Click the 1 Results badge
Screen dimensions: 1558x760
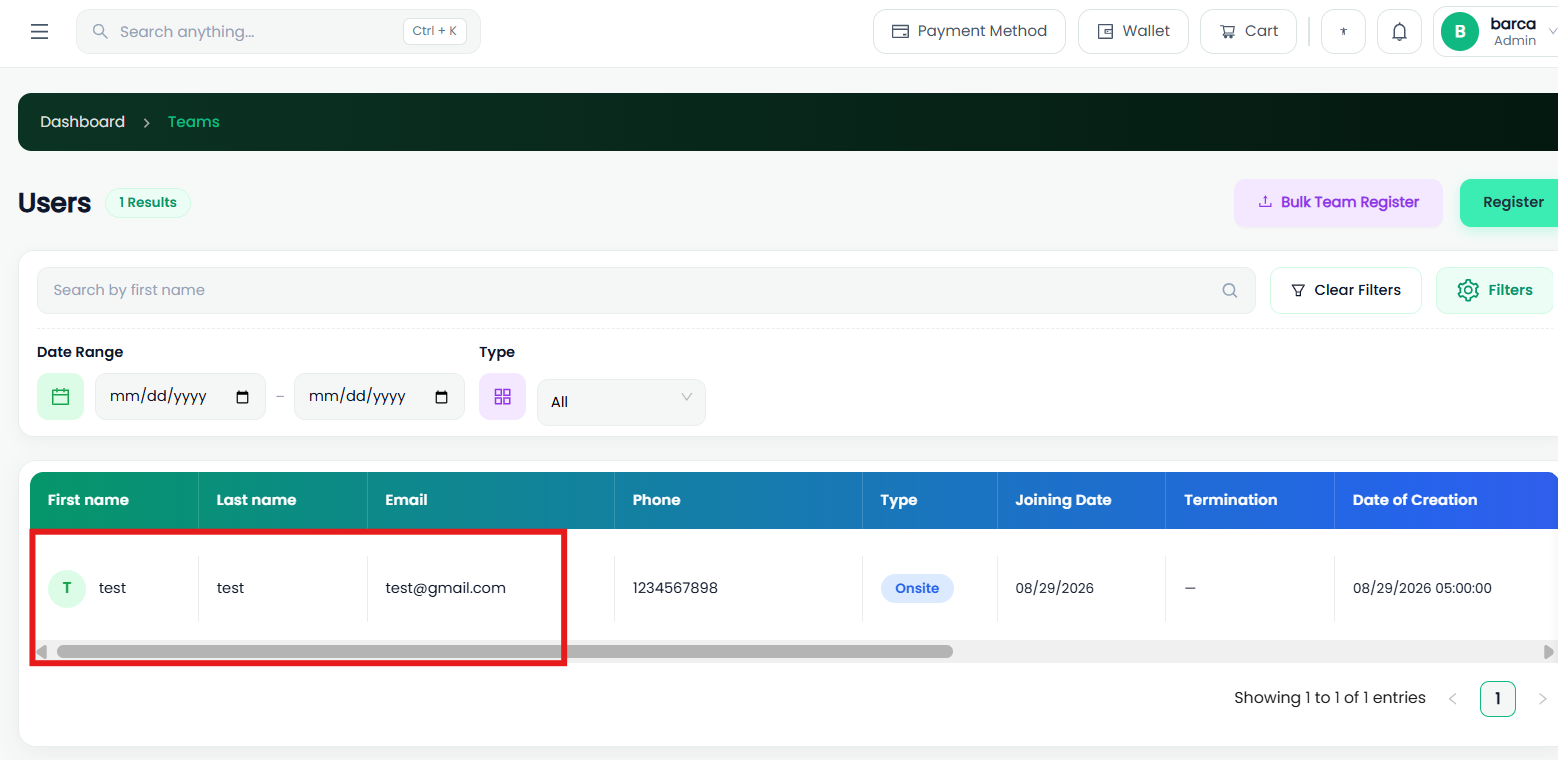click(148, 203)
